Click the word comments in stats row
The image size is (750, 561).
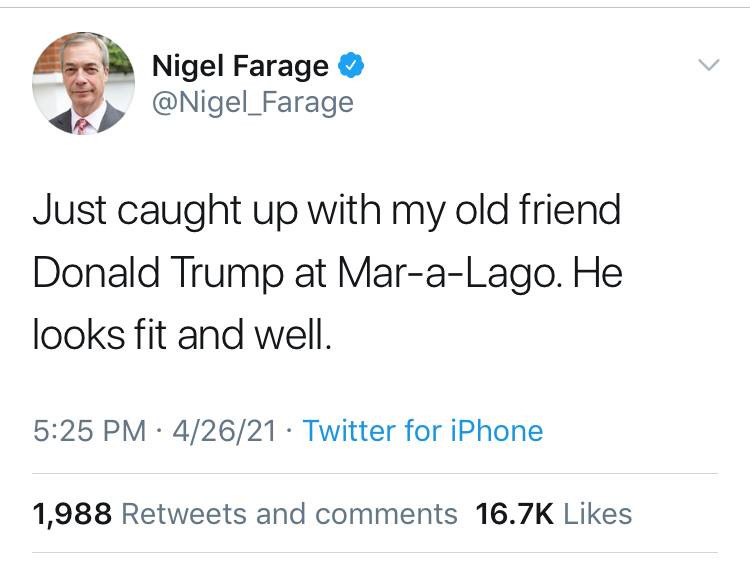pos(396,514)
